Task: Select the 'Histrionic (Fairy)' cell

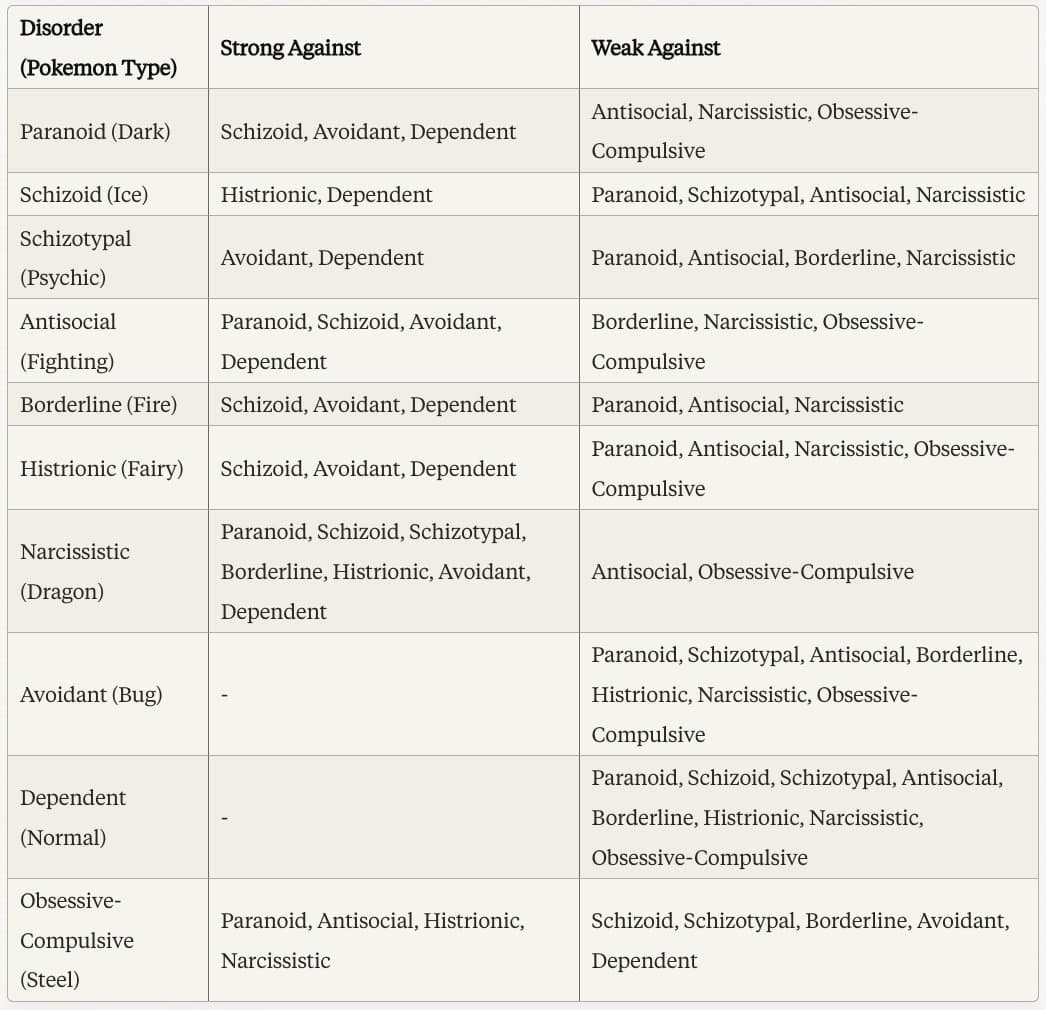Action: point(102,468)
